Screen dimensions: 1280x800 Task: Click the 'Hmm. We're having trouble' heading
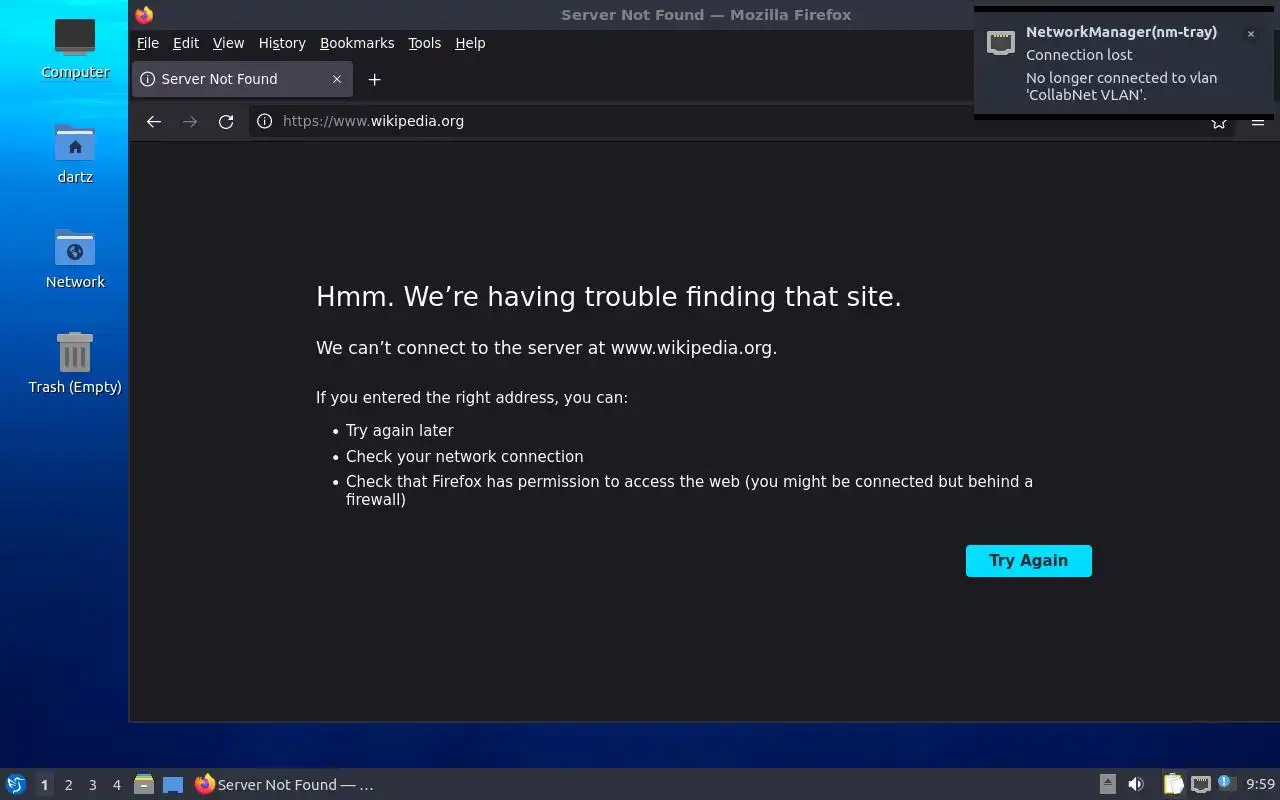click(x=609, y=297)
